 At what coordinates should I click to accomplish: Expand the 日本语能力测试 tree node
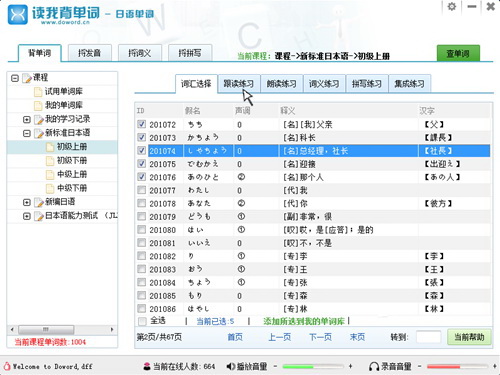coord(27,216)
